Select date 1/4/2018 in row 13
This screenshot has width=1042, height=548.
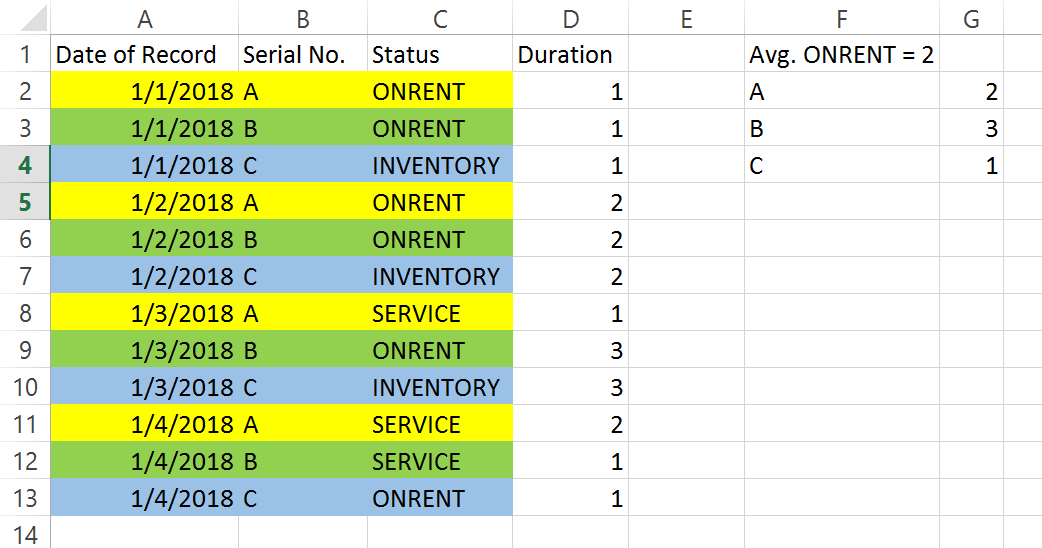tap(144, 498)
